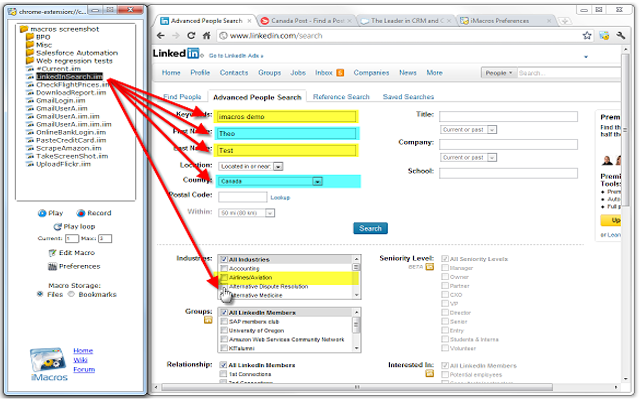The width and height of the screenshot is (640, 400).
Task: Click Play loop in iMacros panel
Action: click(x=74, y=227)
